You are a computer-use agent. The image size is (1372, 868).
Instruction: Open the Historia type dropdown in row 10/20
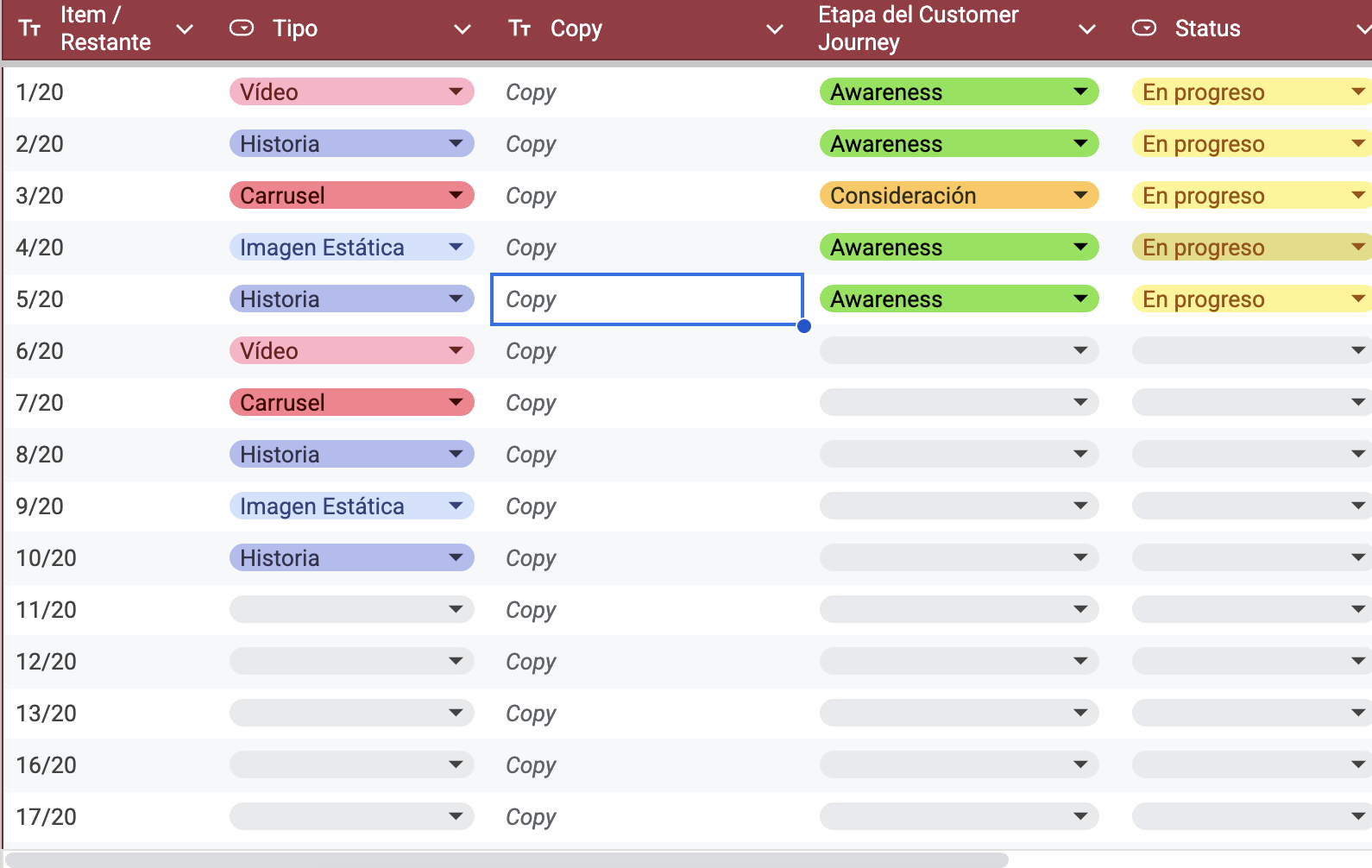tap(352, 557)
